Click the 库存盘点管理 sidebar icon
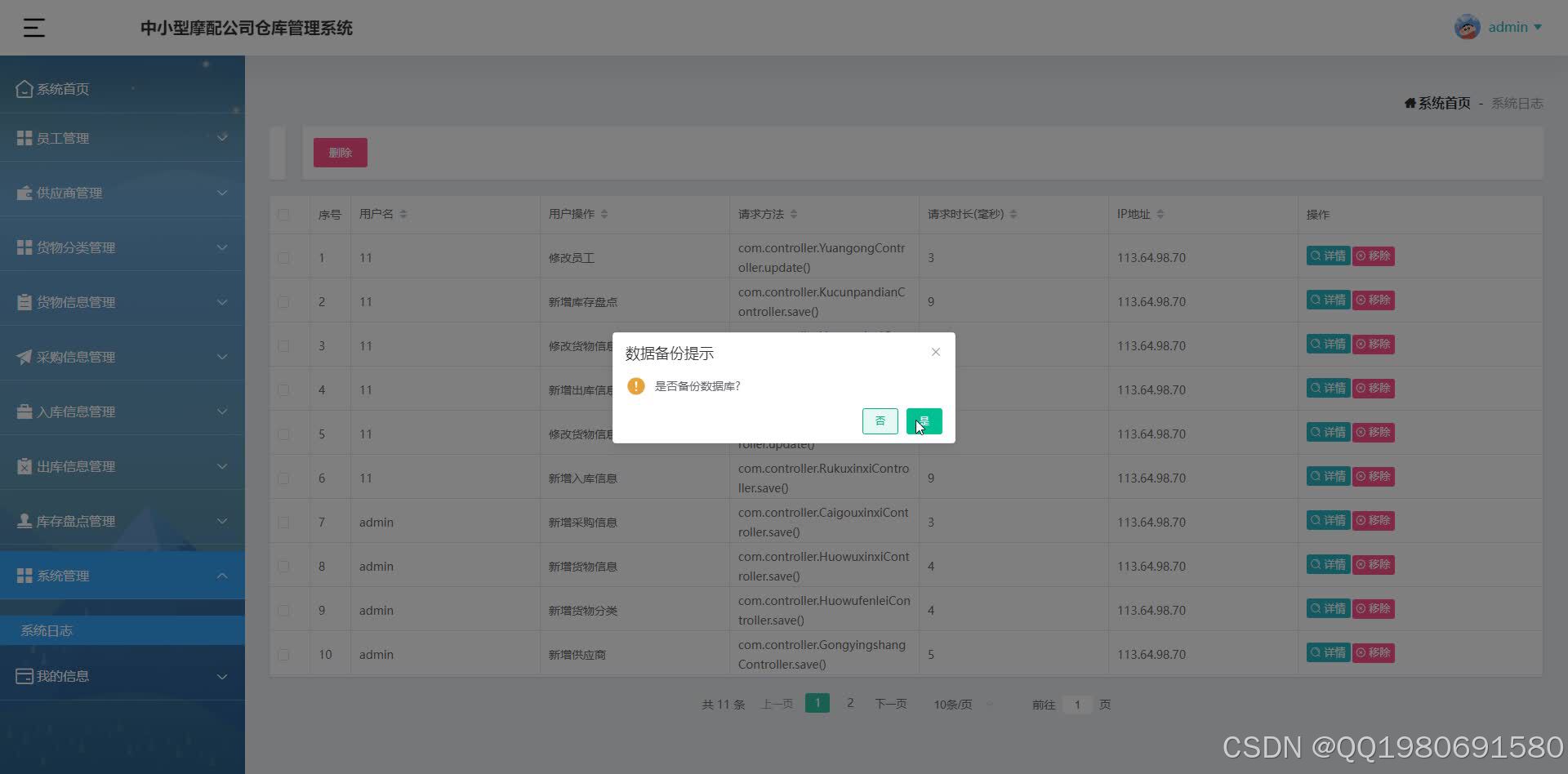This screenshot has height=774, width=1568. point(23,520)
